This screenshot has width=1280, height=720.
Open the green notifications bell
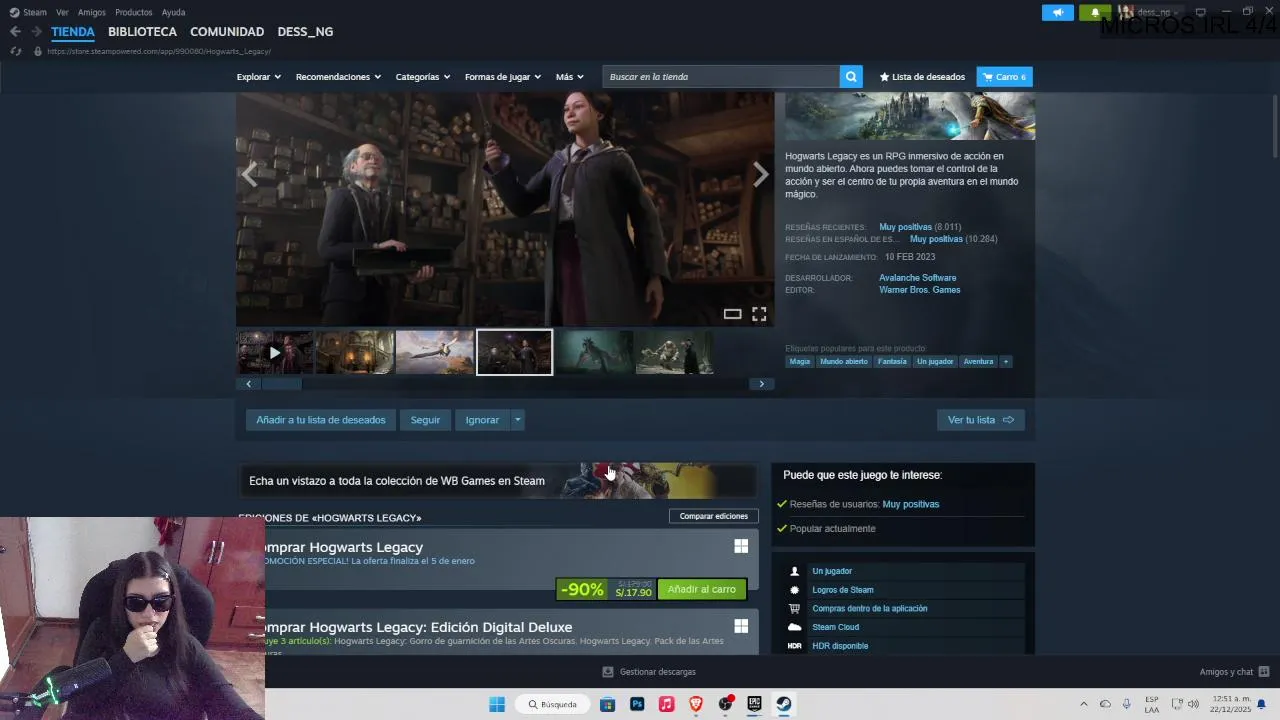1095,13
